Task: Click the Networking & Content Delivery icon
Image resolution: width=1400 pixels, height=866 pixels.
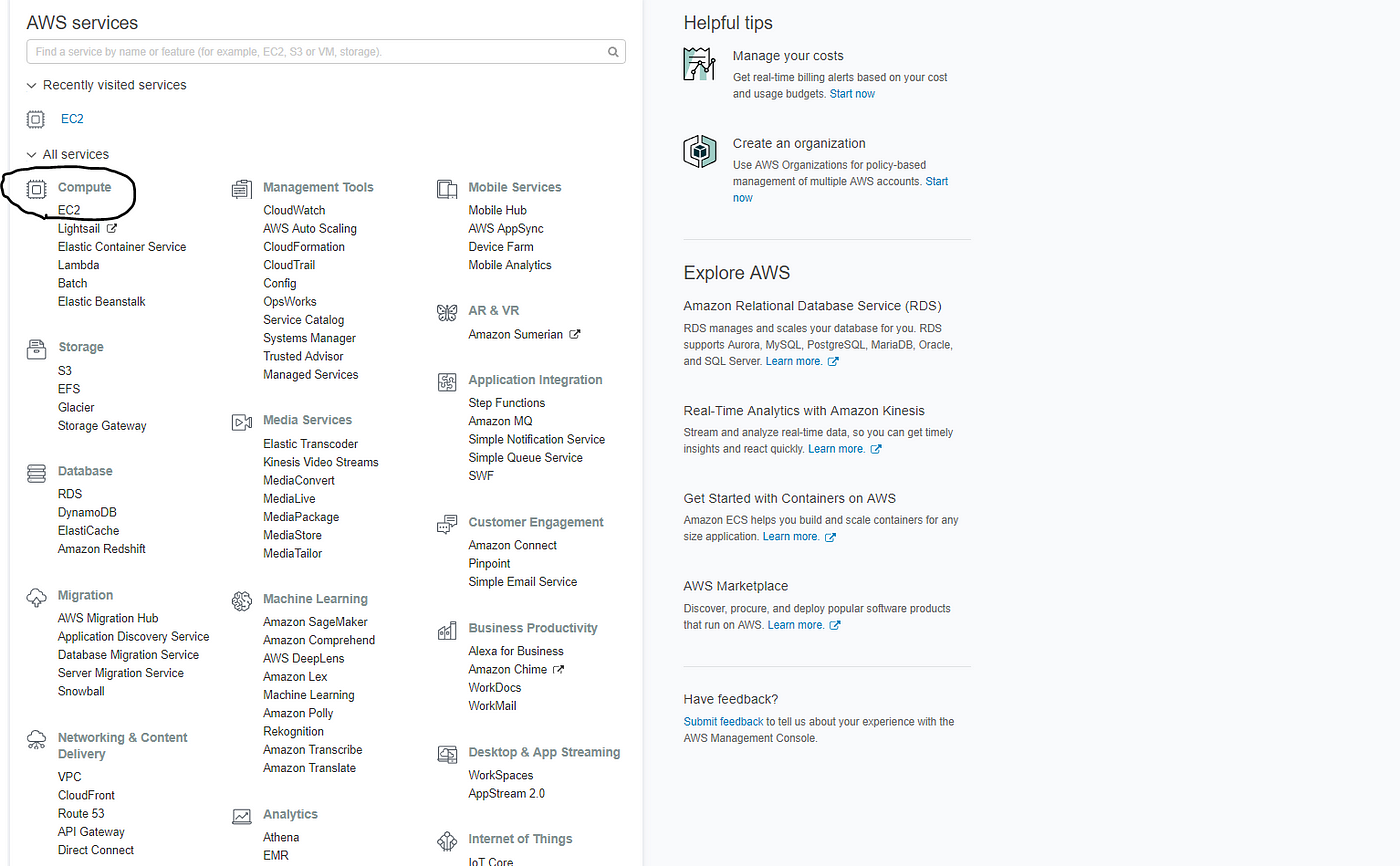Action: click(36, 739)
